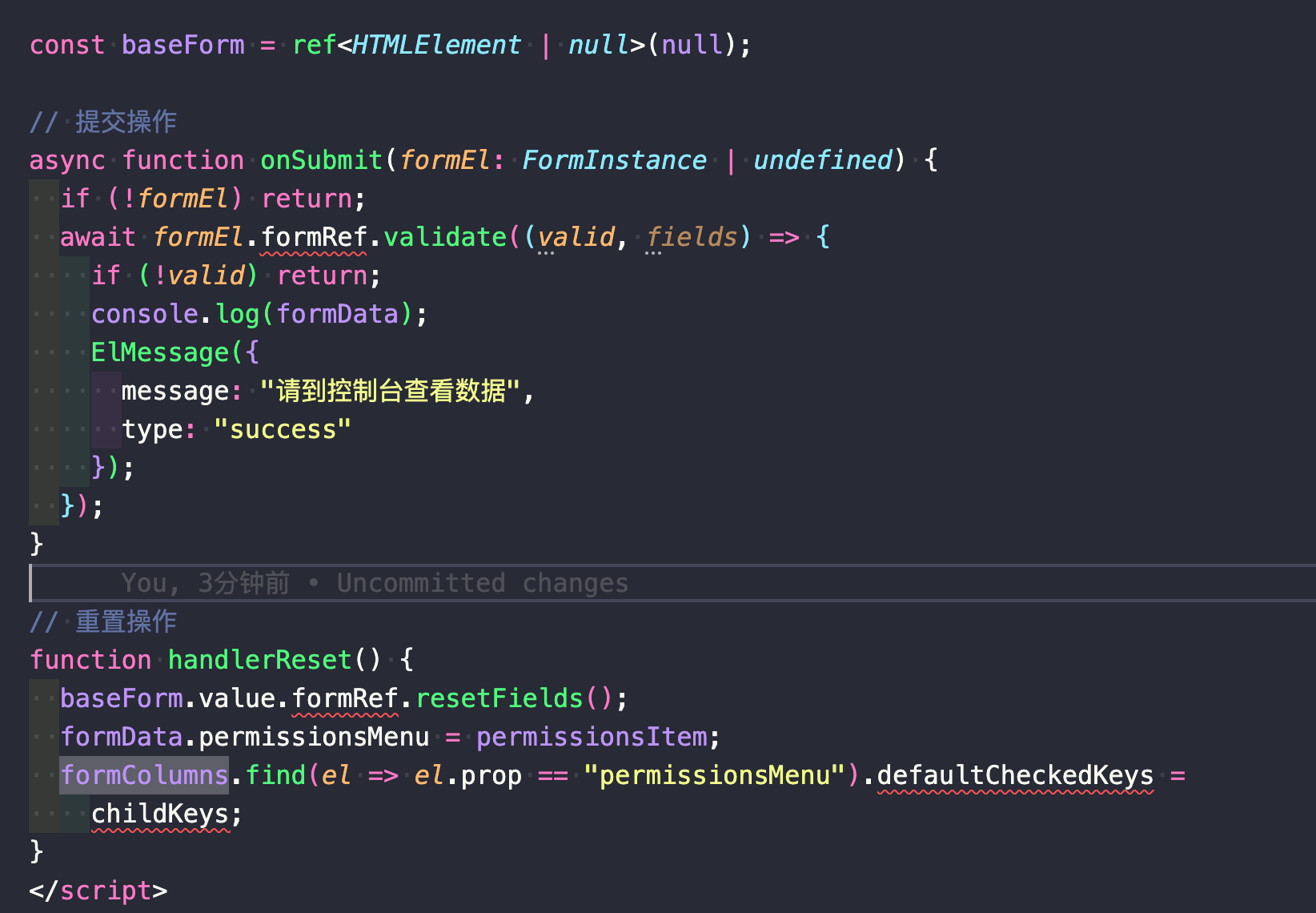Viewport: 1316px width, 913px height.
Task: Select the HTMLElement type in ref
Action: [436, 45]
